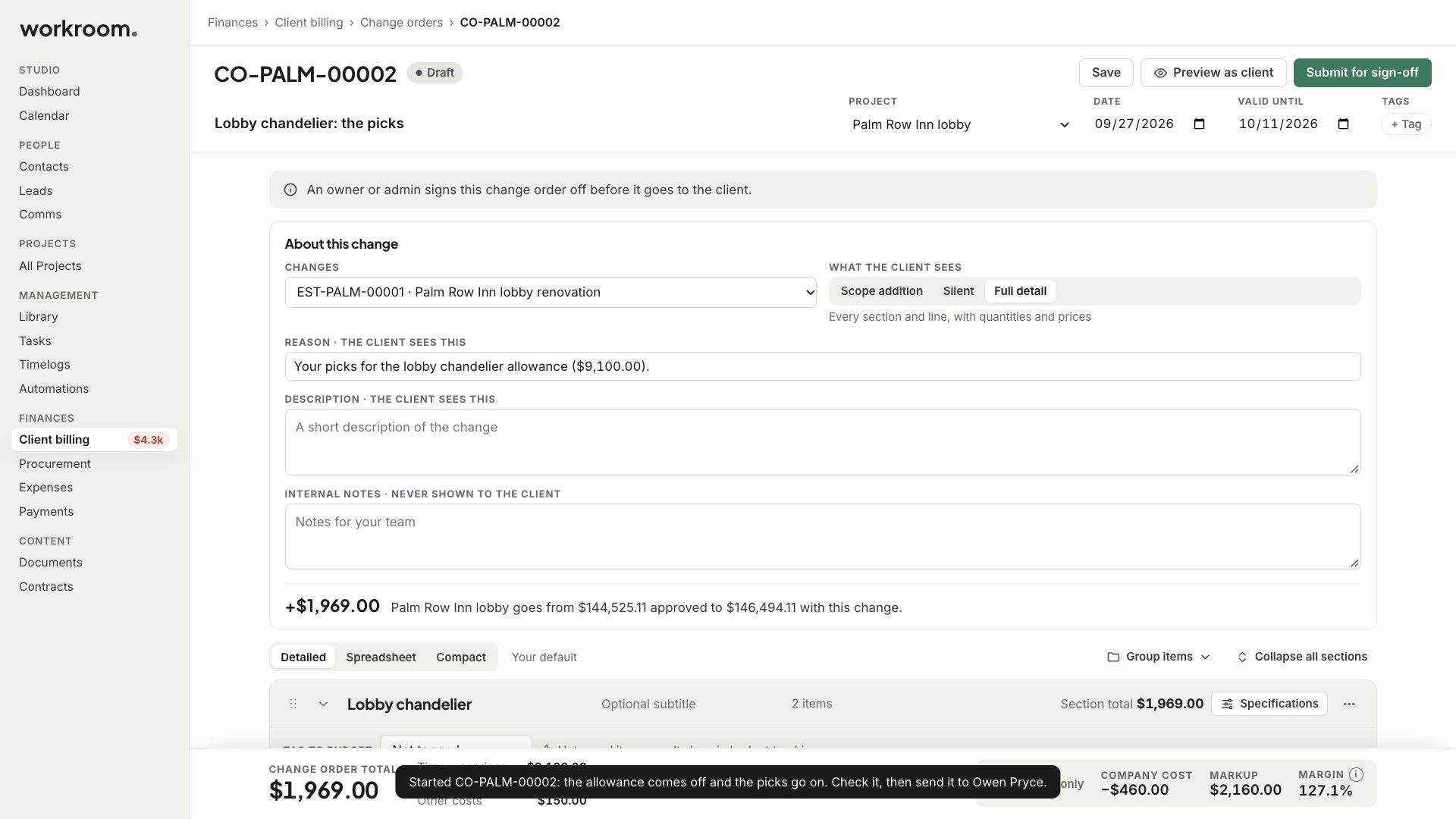Switch to the Detailed view tab
The height and width of the screenshot is (819, 1456).
coord(303,657)
